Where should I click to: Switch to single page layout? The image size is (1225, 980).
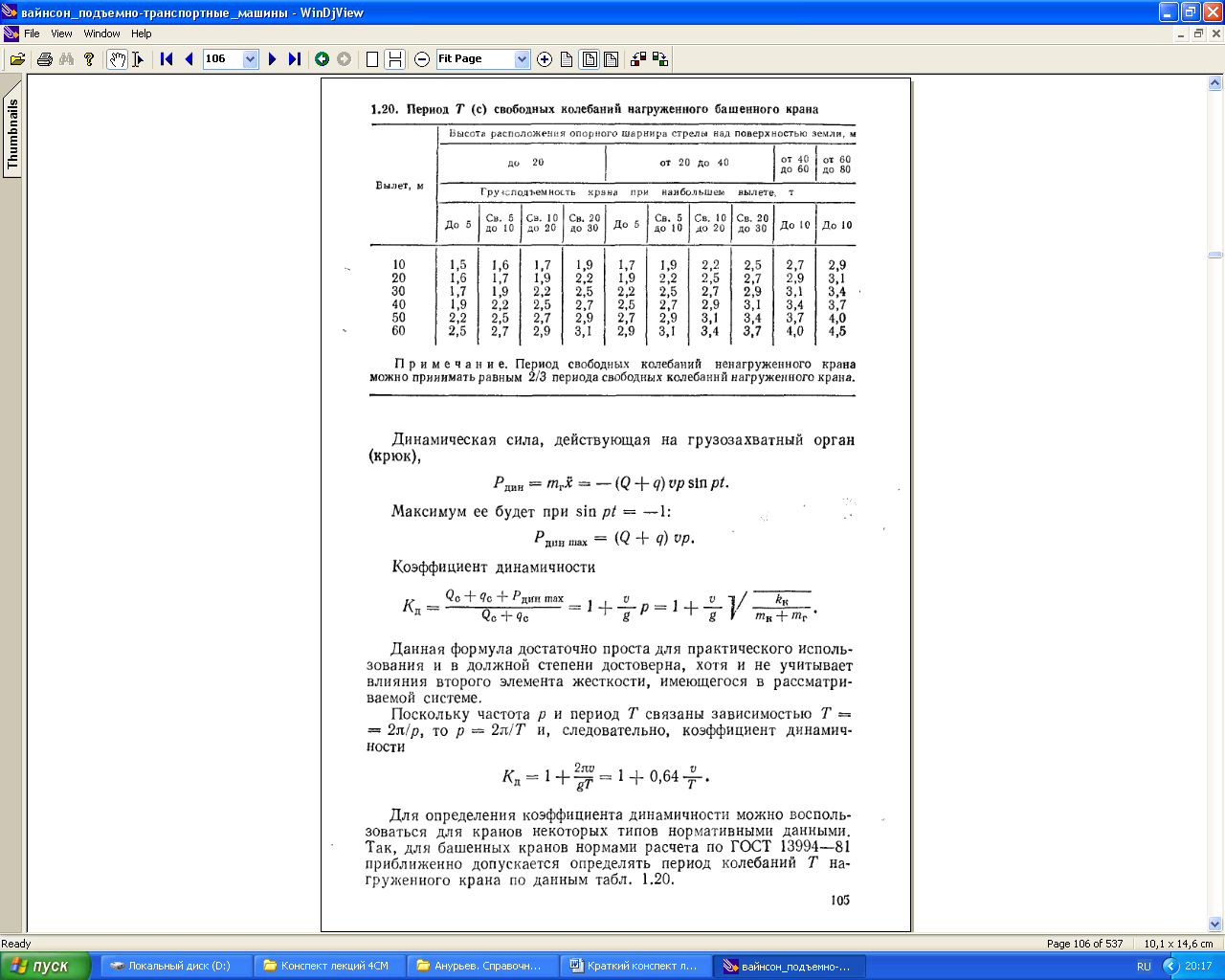372,59
